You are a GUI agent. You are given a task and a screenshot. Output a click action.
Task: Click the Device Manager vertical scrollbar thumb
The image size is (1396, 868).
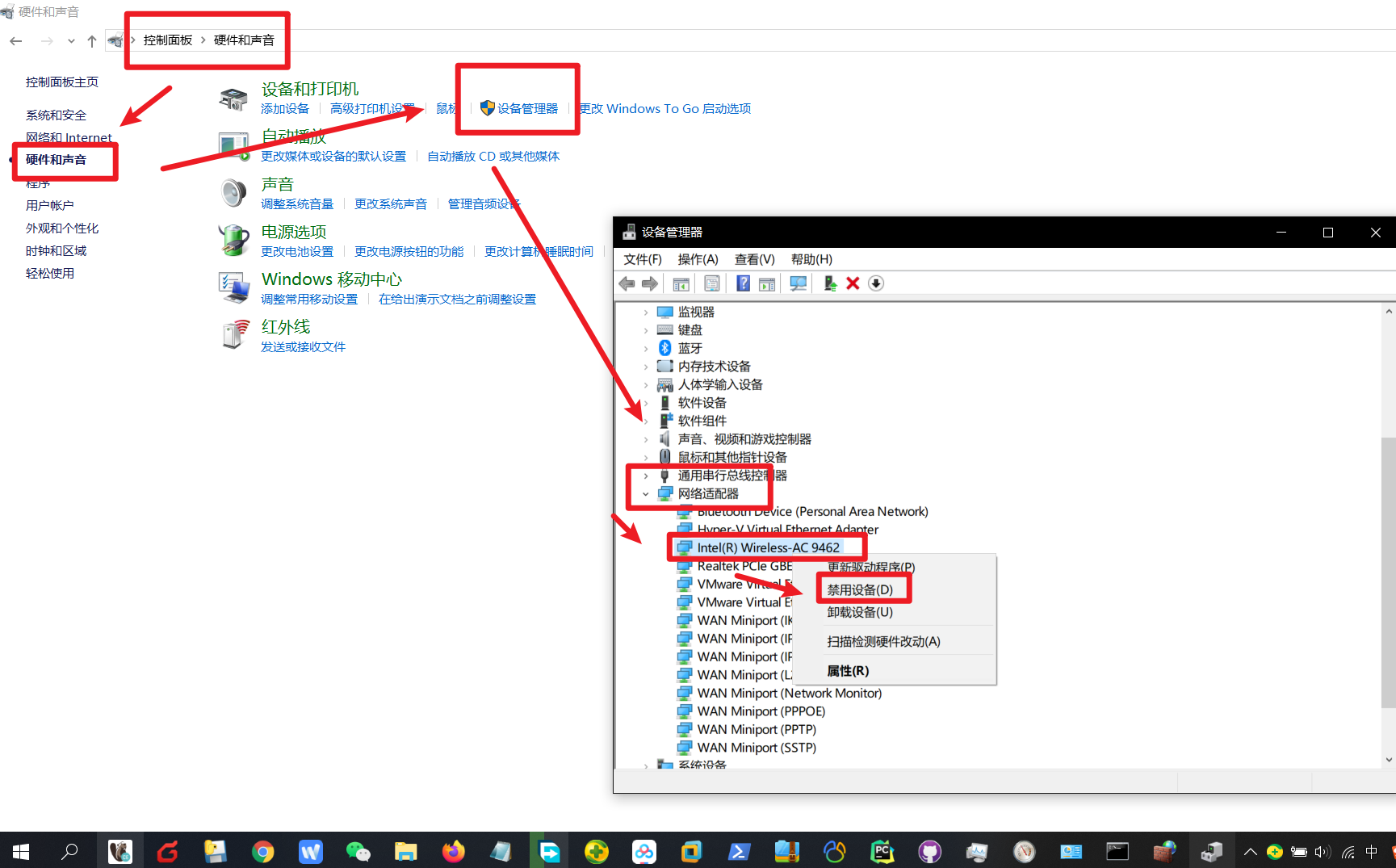[x=1388, y=573]
